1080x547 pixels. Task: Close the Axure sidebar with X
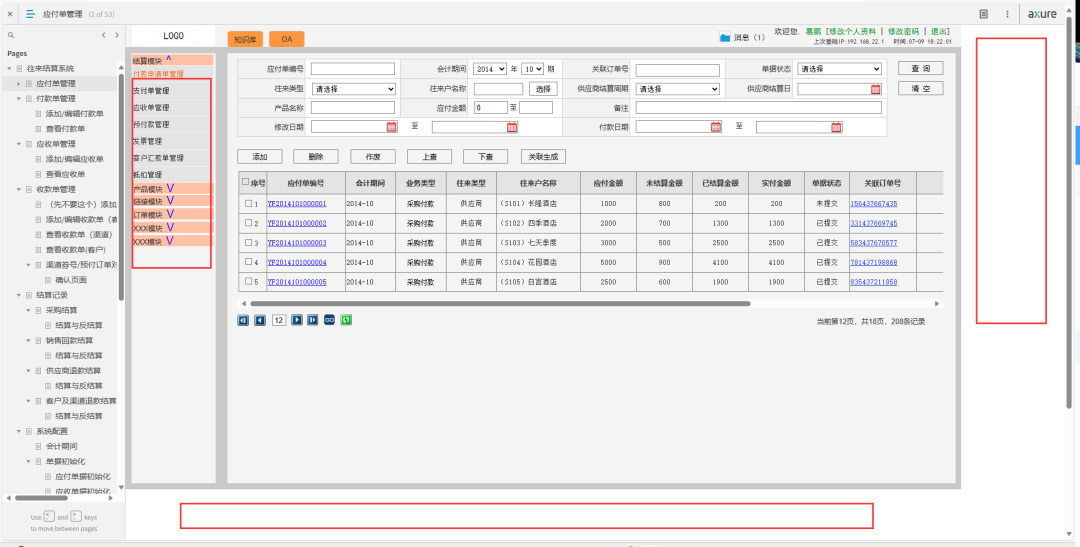[10, 14]
